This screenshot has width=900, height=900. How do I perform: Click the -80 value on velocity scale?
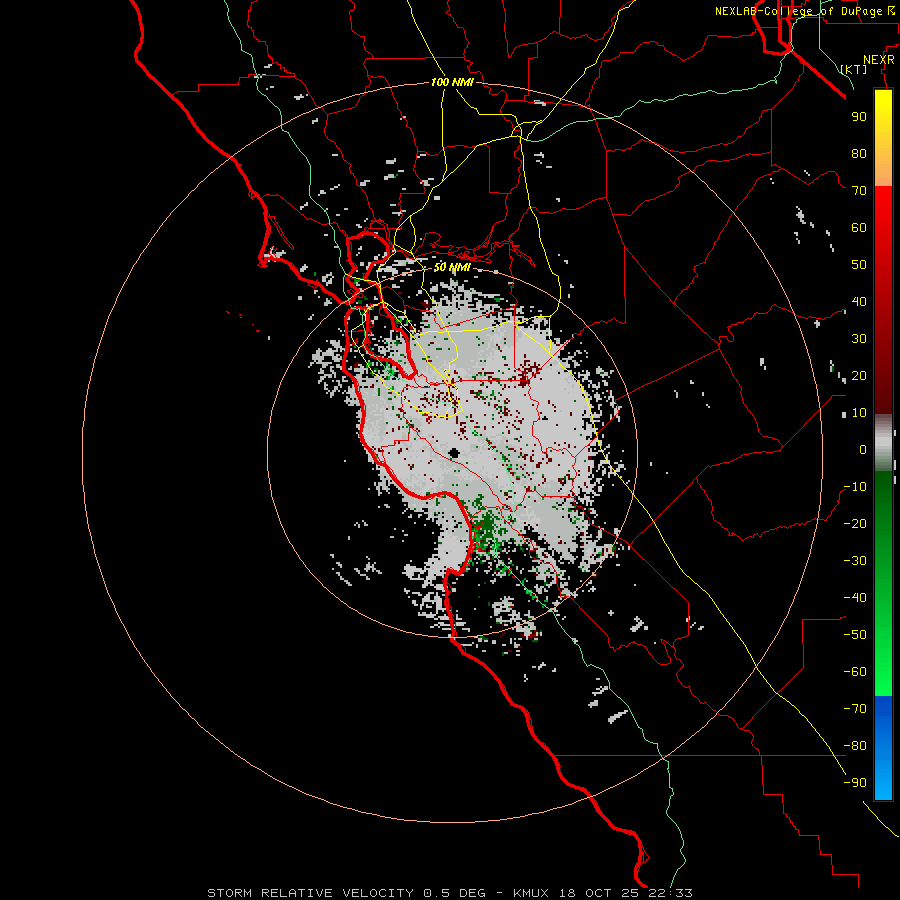pos(855,746)
